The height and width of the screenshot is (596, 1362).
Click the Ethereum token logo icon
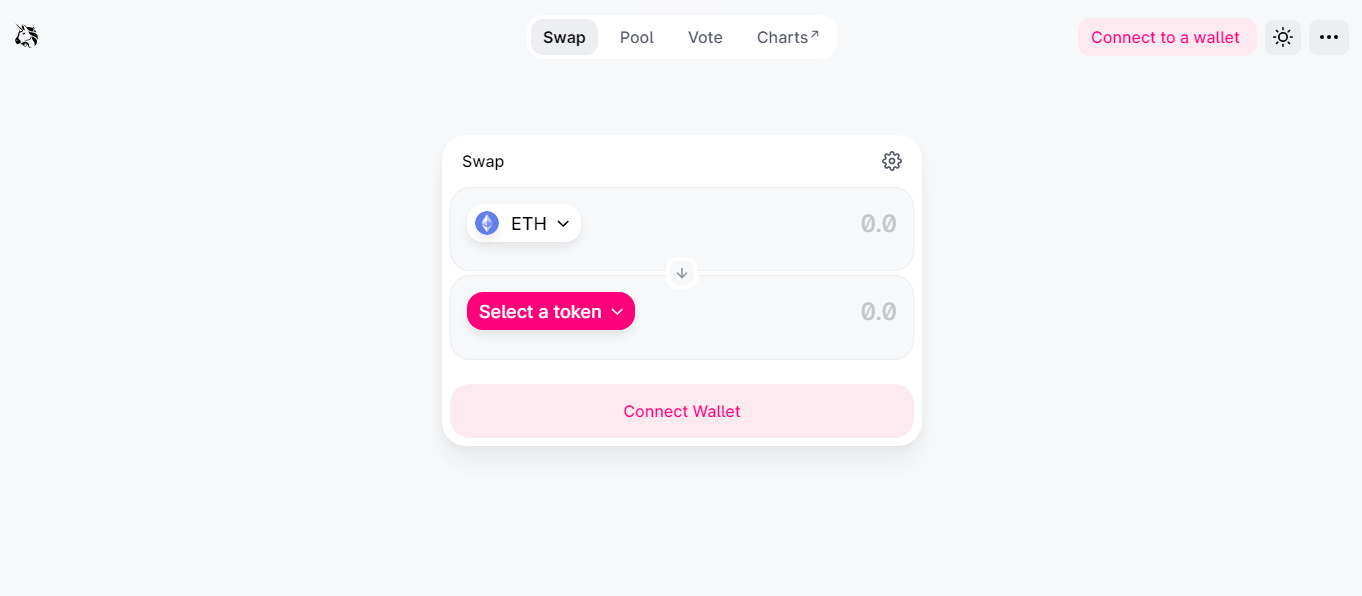pyautogui.click(x=487, y=223)
